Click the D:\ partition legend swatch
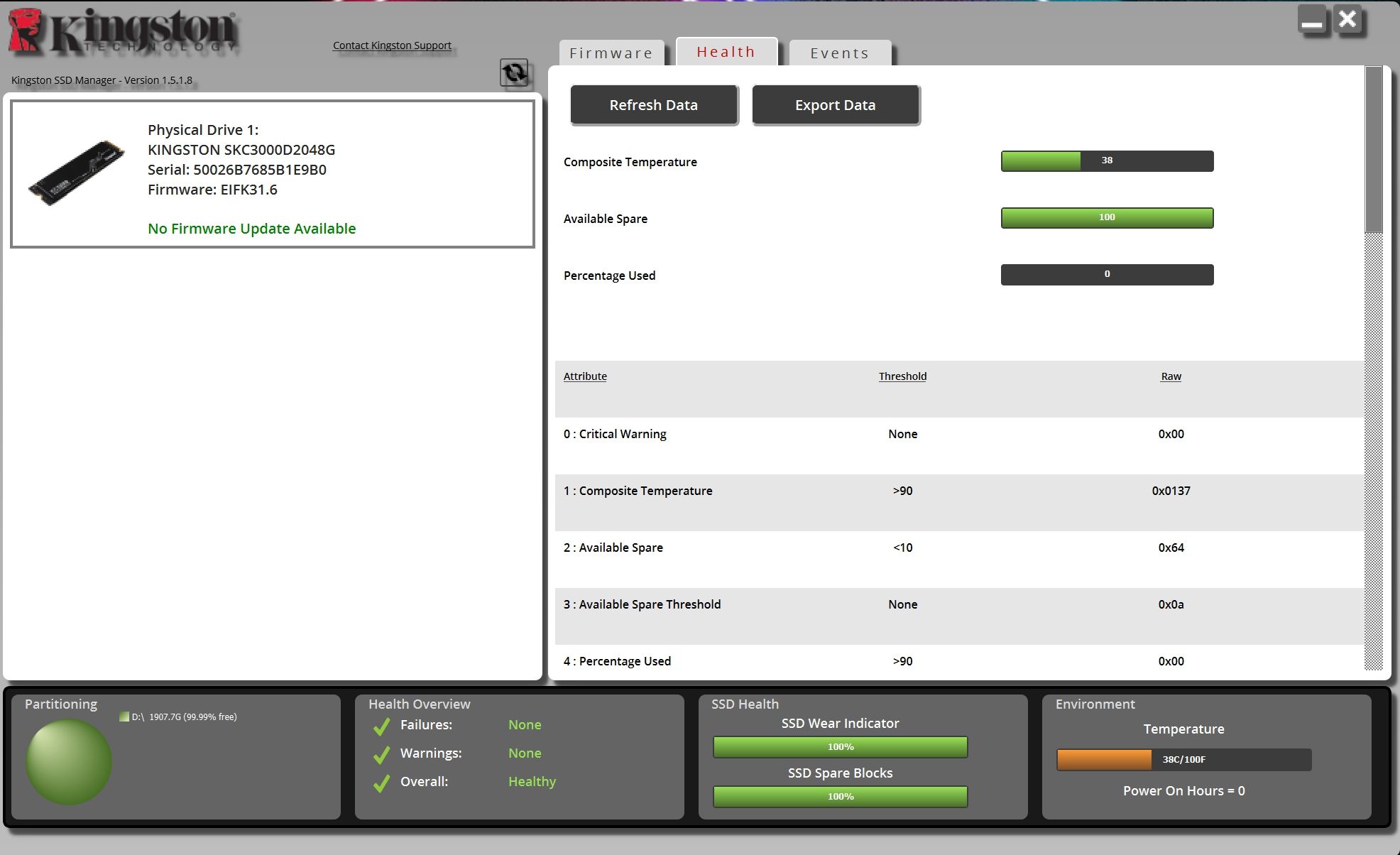The height and width of the screenshot is (855, 1400). 124,717
